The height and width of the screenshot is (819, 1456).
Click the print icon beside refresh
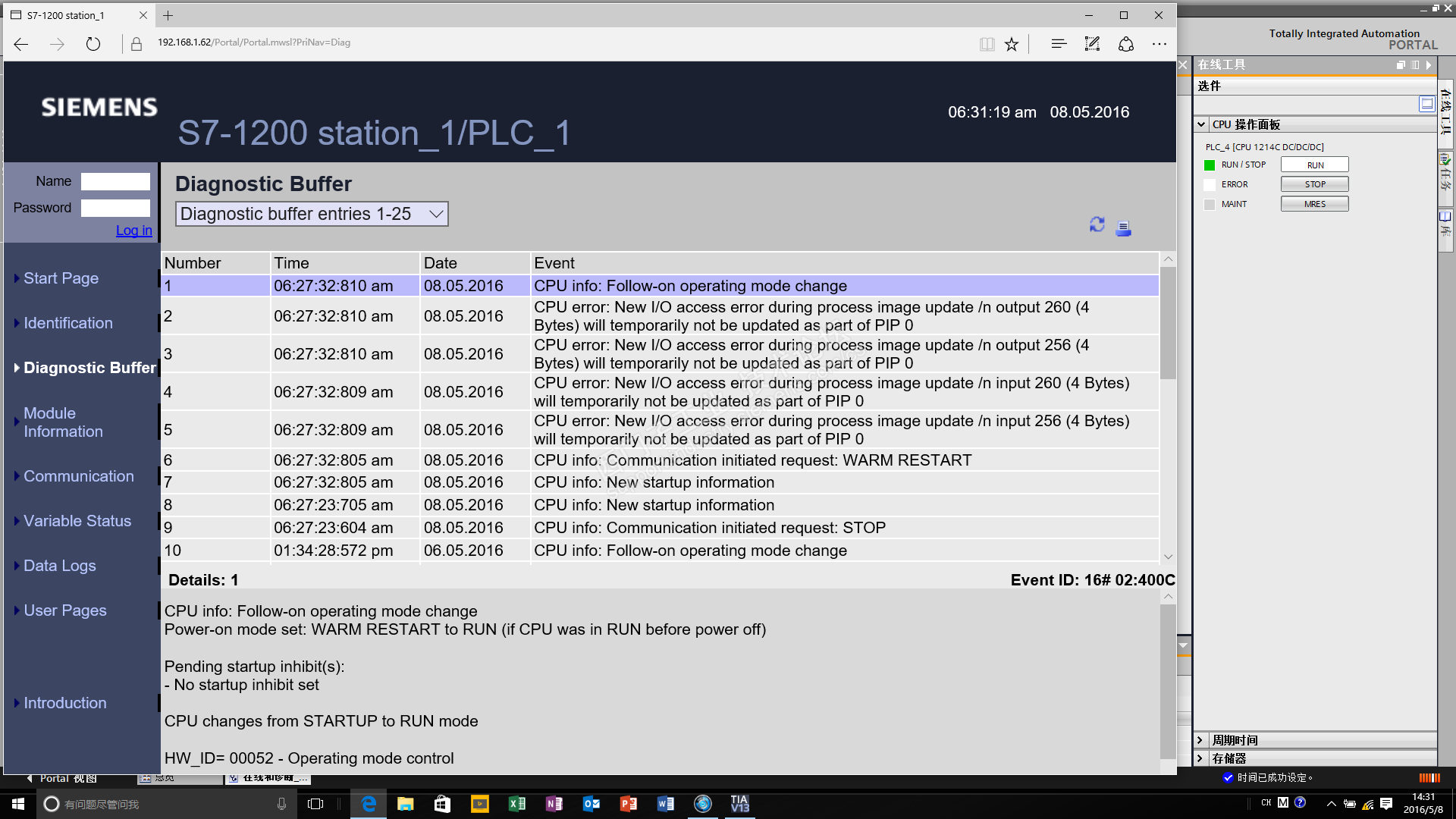pos(1124,228)
